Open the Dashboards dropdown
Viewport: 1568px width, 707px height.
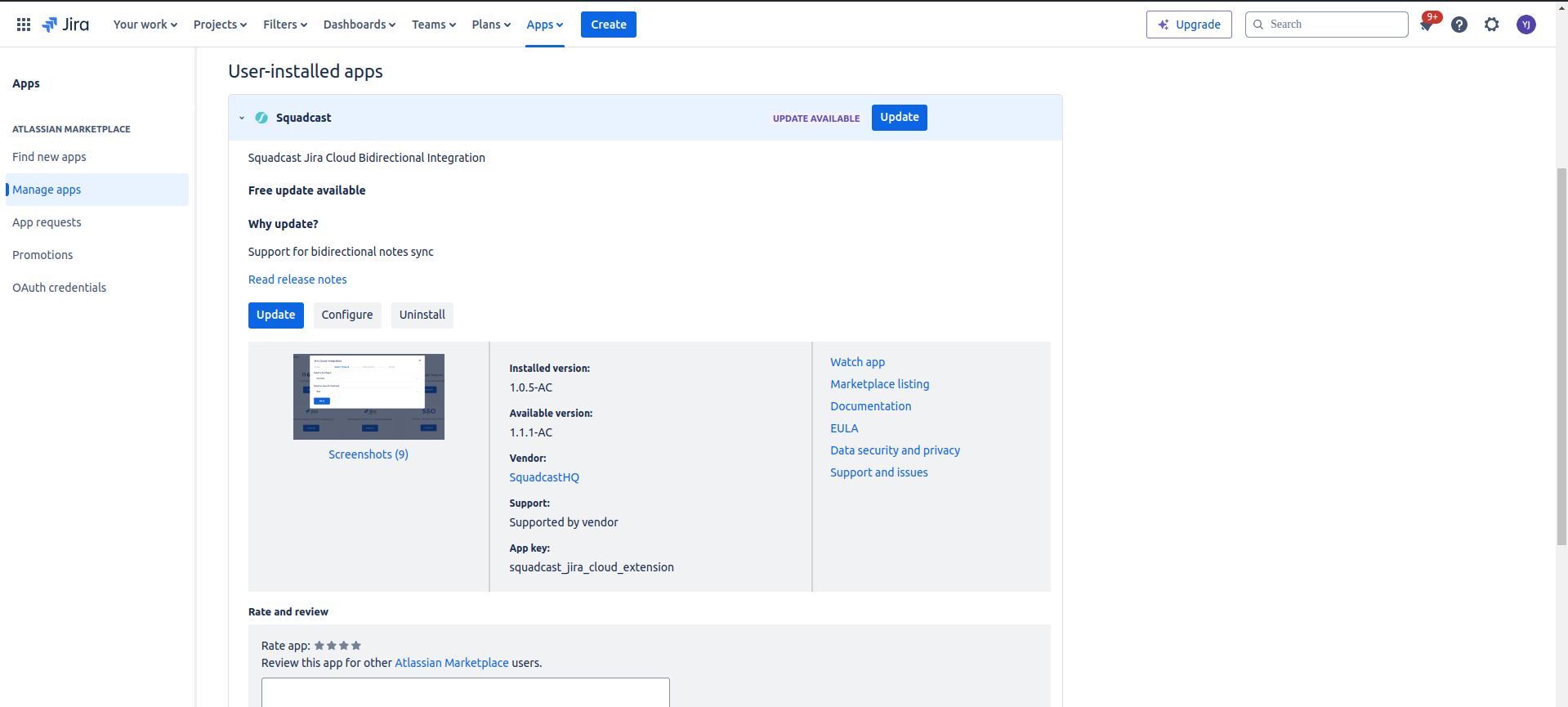click(x=359, y=25)
